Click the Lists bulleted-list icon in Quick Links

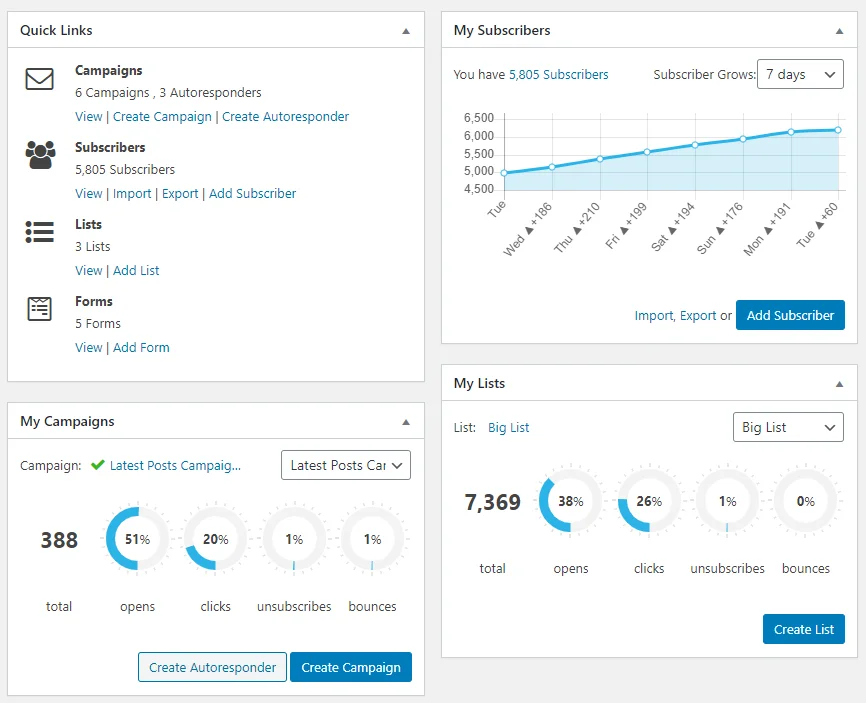click(x=39, y=232)
